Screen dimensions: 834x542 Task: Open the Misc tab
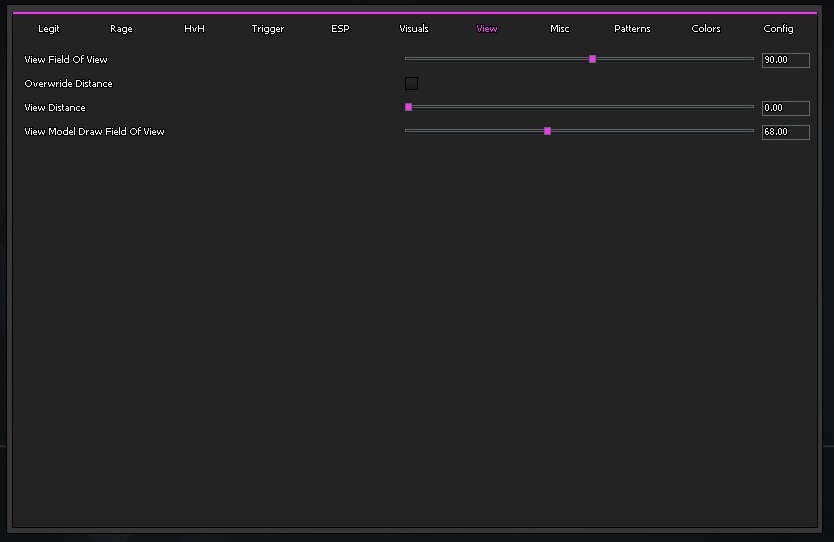point(560,29)
